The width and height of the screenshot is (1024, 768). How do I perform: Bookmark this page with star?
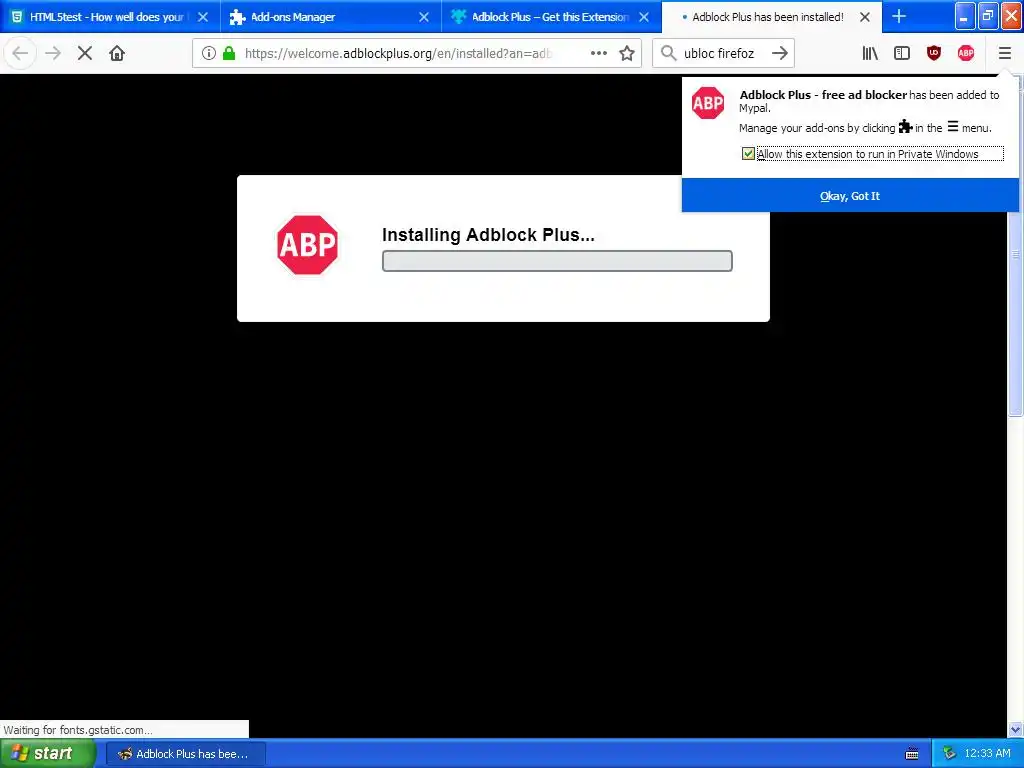[x=627, y=53]
